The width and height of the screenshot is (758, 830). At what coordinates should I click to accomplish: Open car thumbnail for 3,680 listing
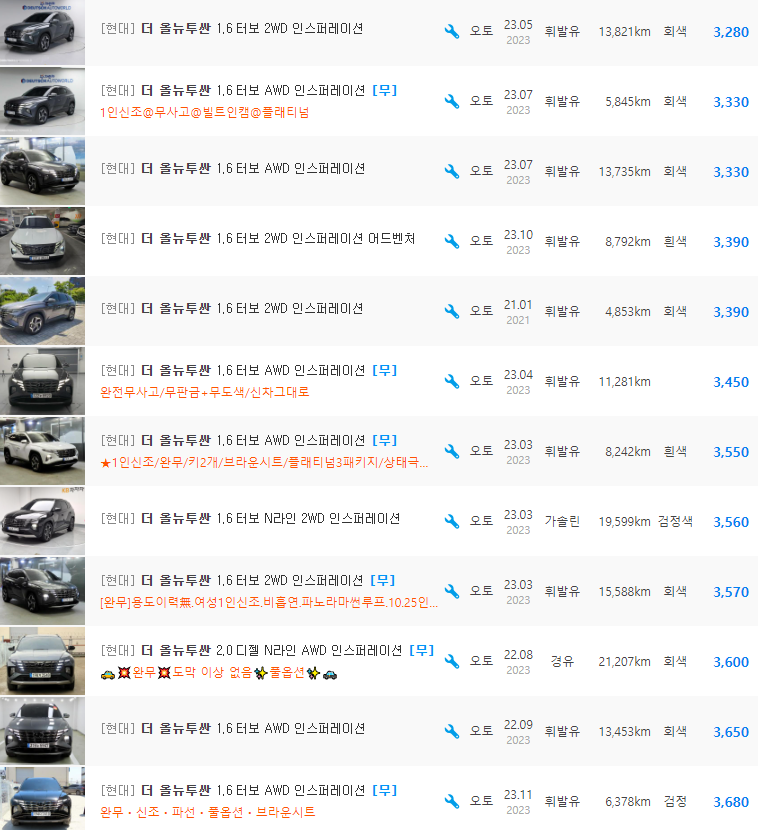42,798
